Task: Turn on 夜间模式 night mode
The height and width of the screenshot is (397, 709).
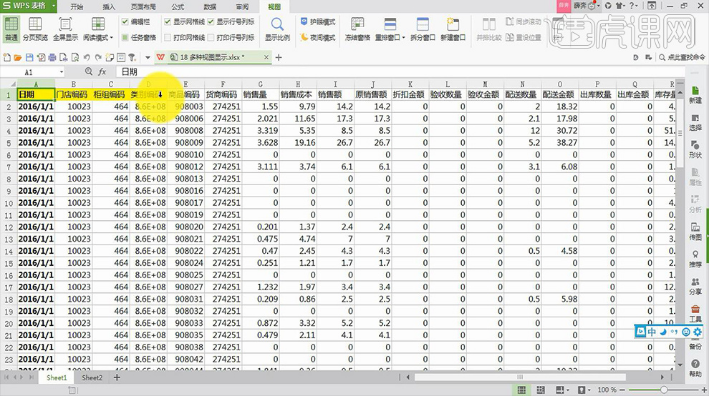Action: (318, 37)
